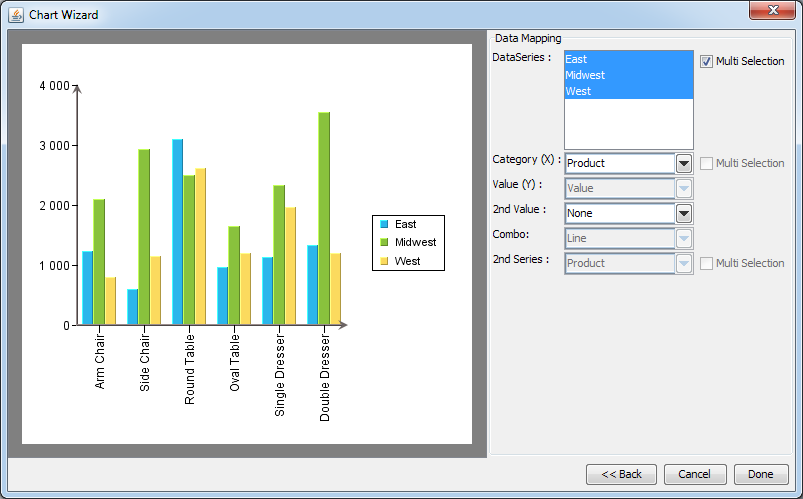Select Midwest in DataSeries list
Screen dimensions: 803x499
coord(628,75)
